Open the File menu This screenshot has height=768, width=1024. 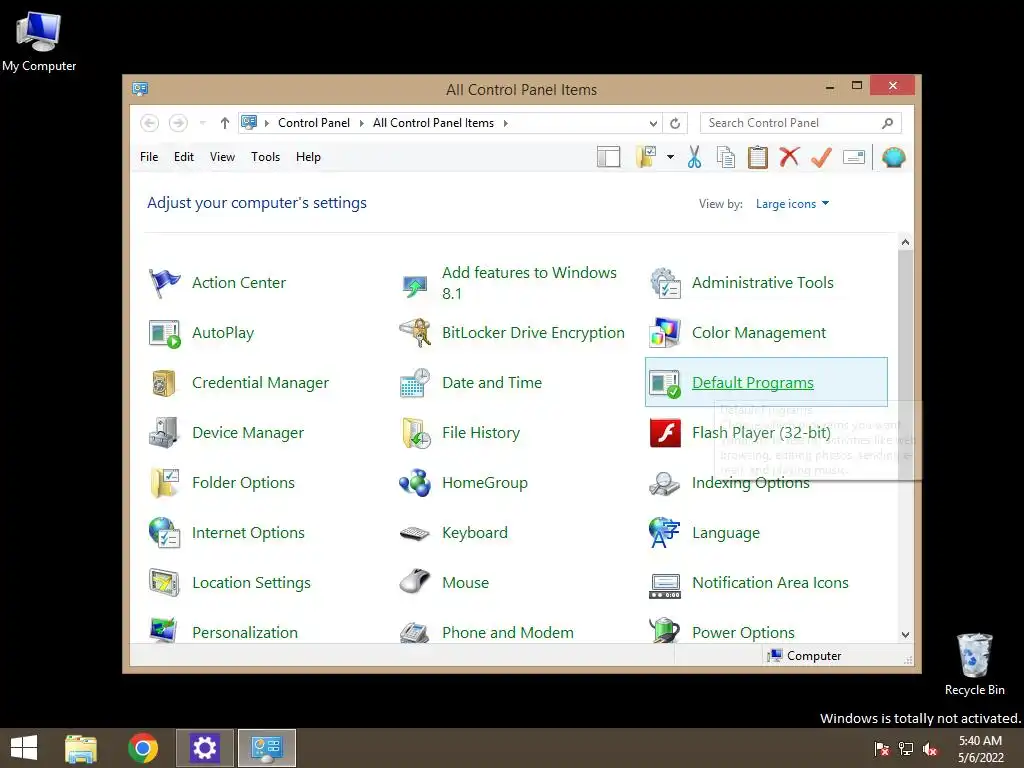pyautogui.click(x=149, y=157)
